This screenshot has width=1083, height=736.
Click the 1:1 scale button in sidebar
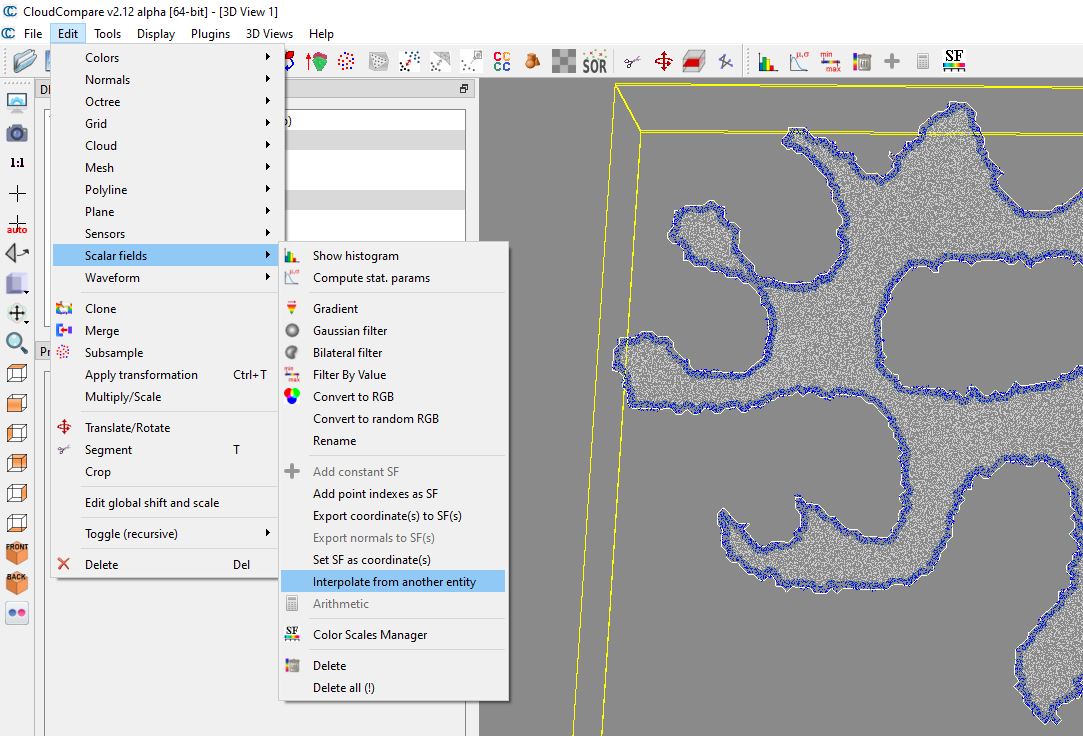pos(17,163)
